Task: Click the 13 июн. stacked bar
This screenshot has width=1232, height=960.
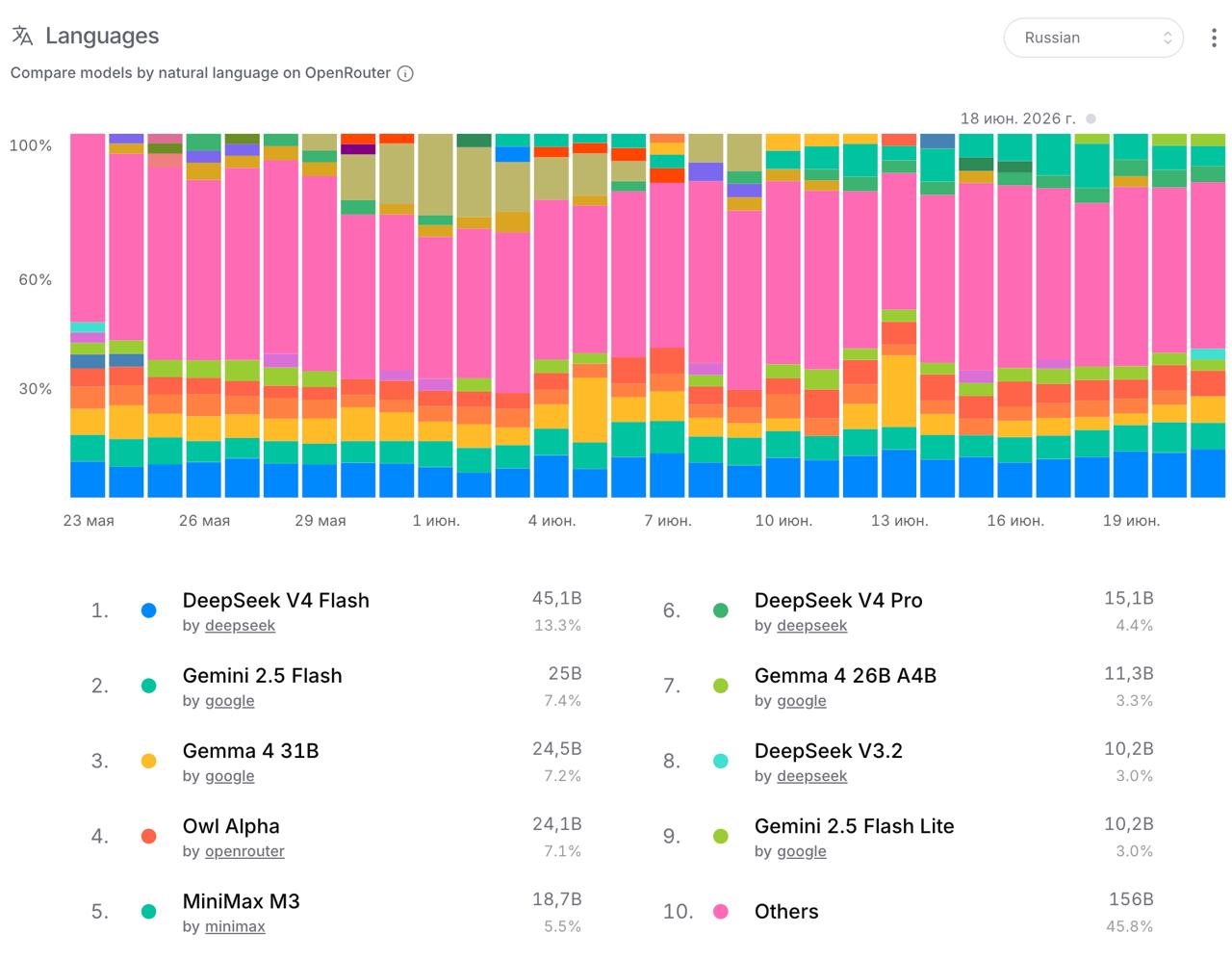Action: tap(899, 316)
